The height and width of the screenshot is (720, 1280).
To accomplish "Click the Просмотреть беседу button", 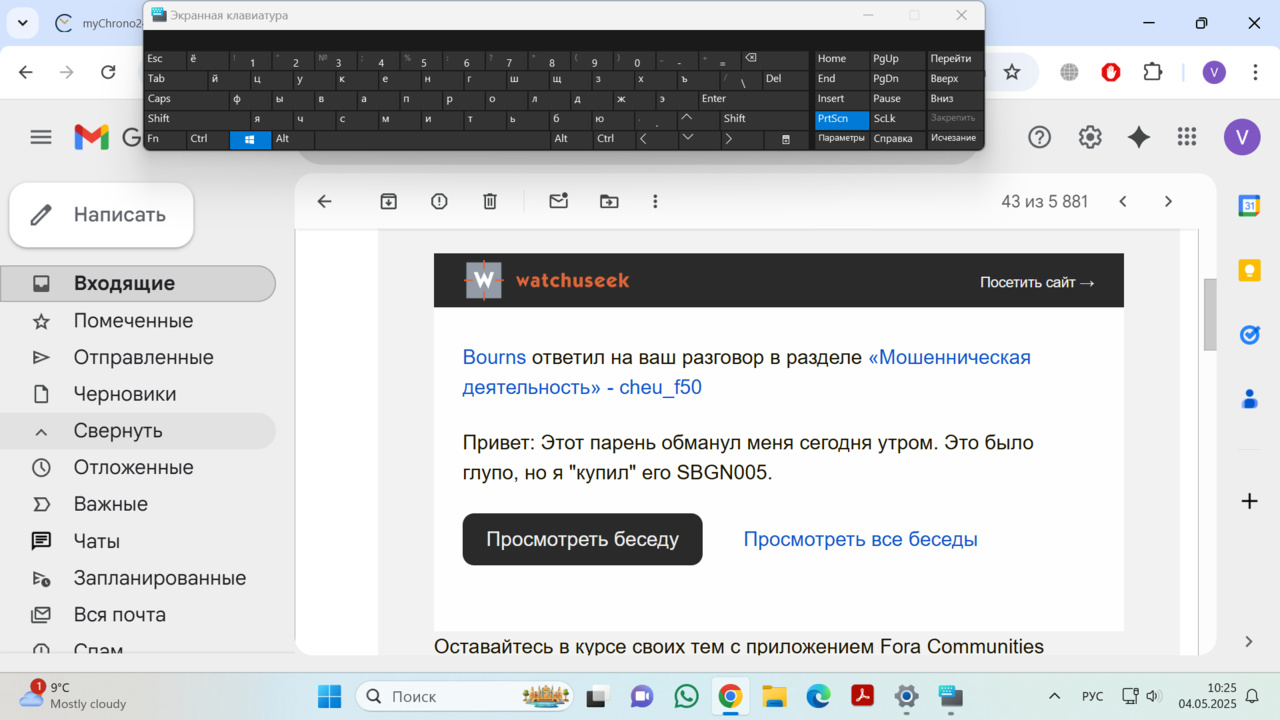I will 582,539.
